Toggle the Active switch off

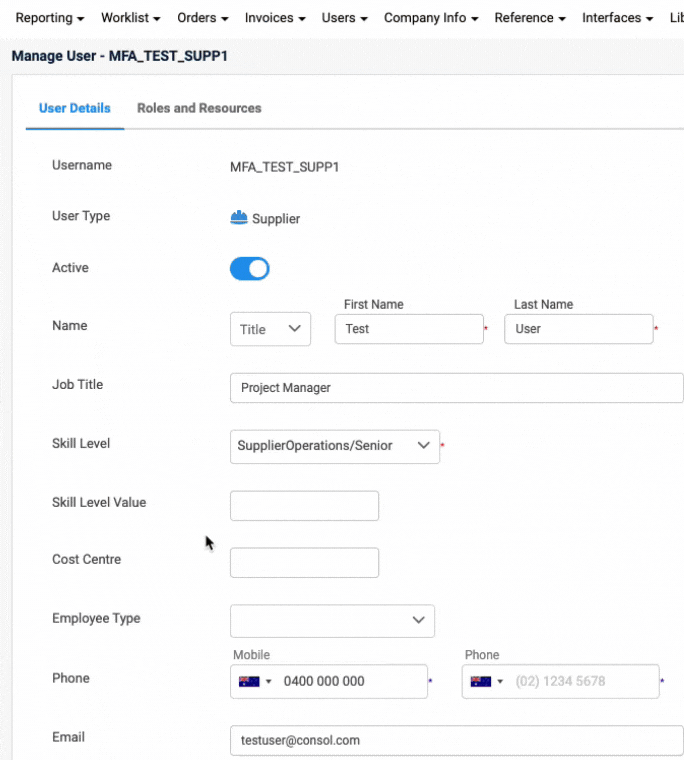pos(250,269)
